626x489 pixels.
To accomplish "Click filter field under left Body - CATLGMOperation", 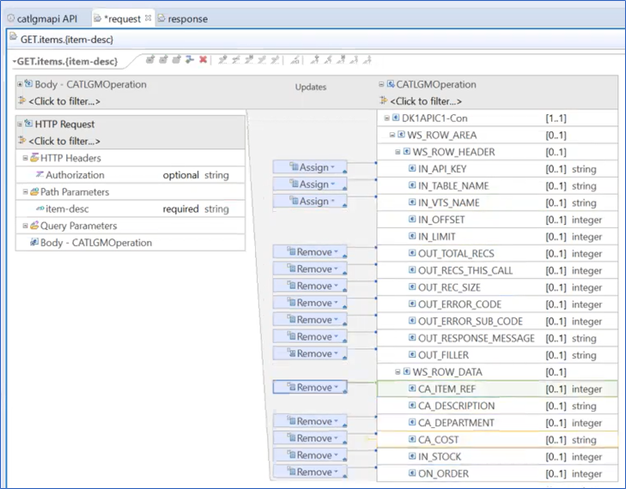I will 64,101.
